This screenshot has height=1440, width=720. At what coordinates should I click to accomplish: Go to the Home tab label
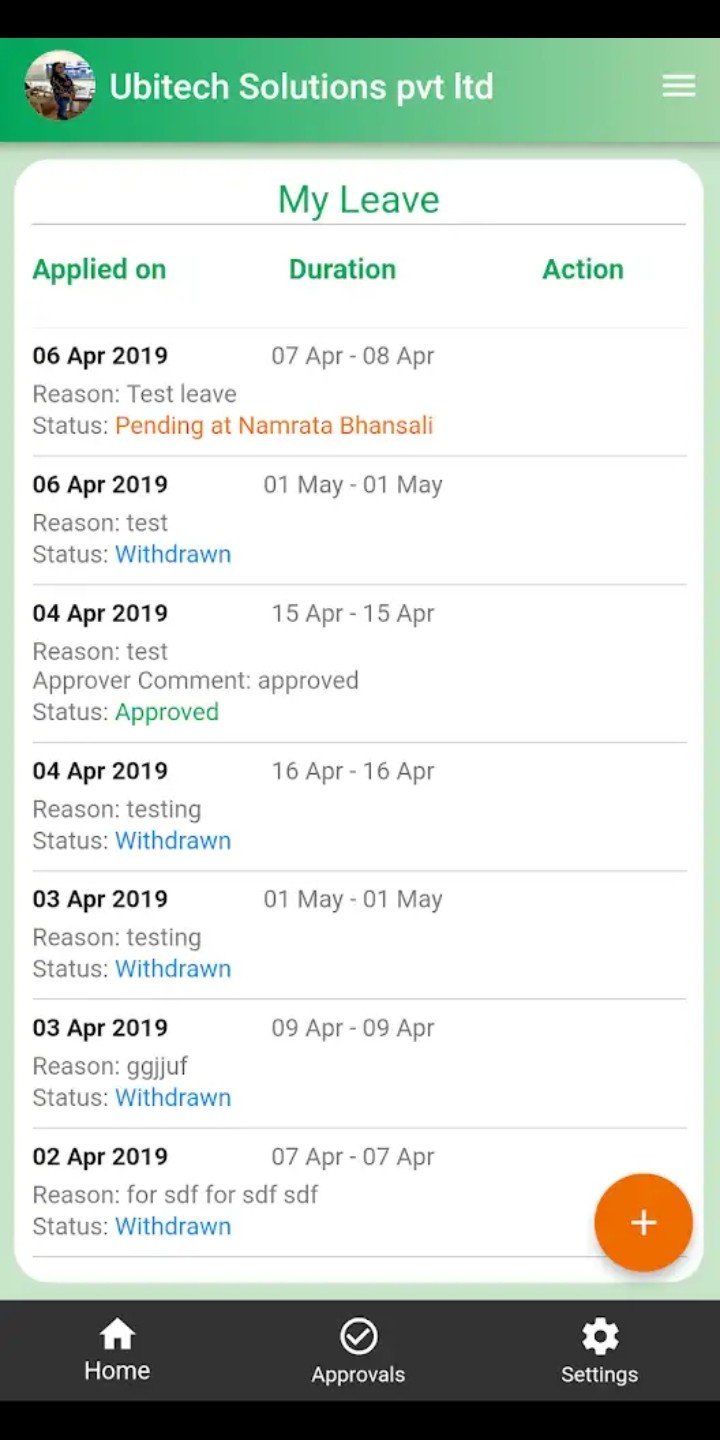(117, 1371)
